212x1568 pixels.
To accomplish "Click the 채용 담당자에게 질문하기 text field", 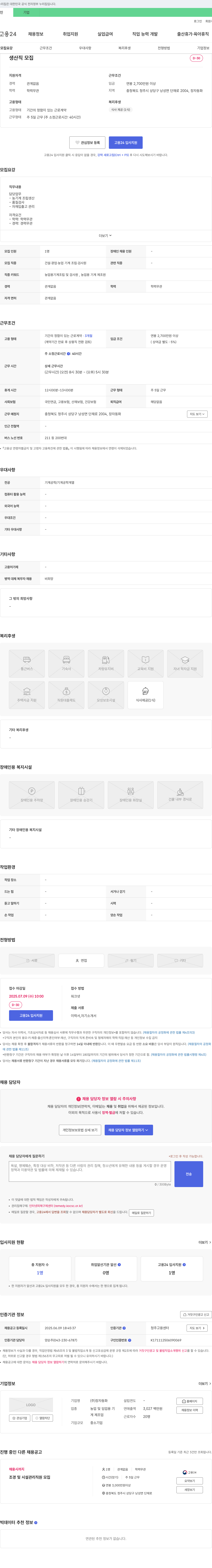I will pyautogui.click(x=90, y=1172).
